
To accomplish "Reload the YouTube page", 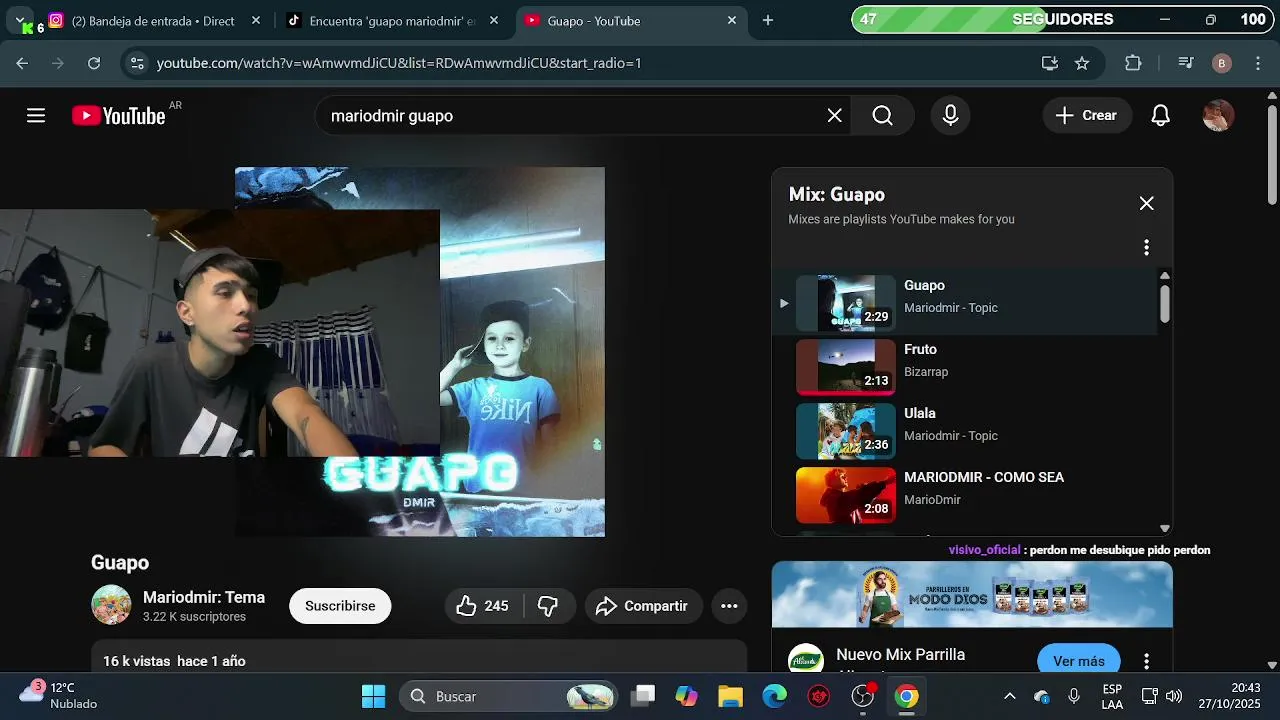I will (x=94, y=63).
